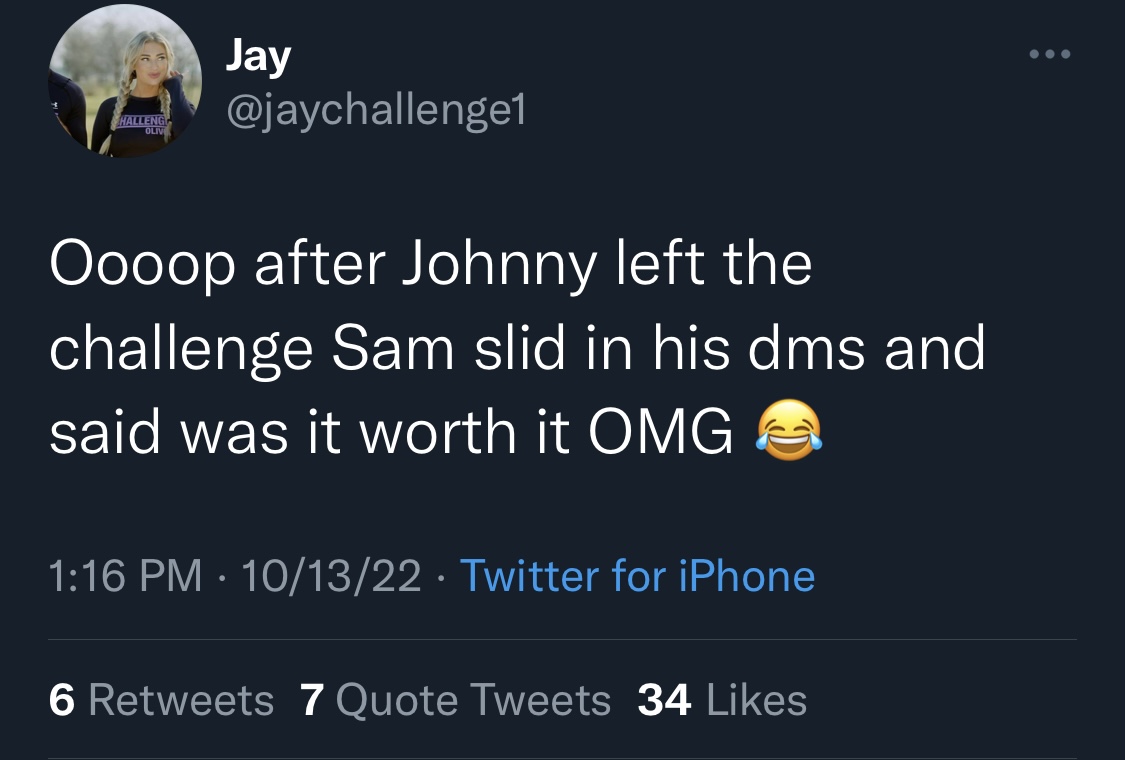The width and height of the screenshot is (1125, 760).
Task: Click the word Sam in the tweet
Action: (392, 349)
